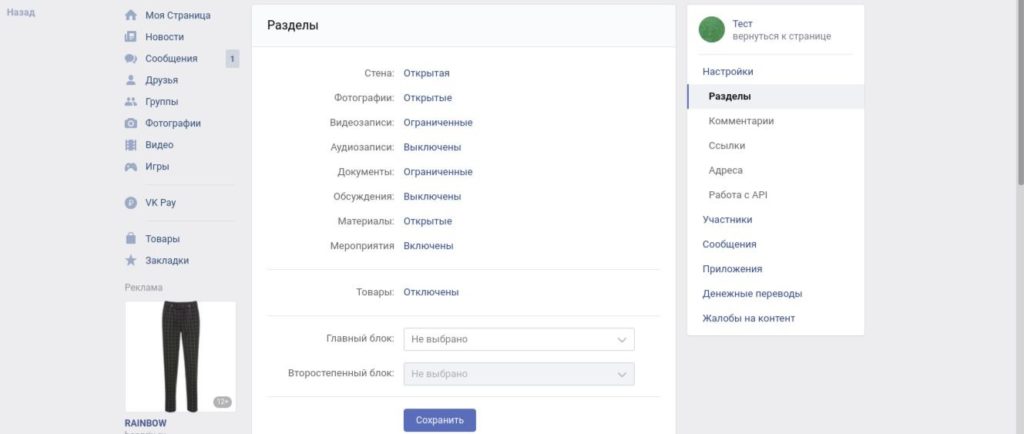Open the 'Комментарии' settings tab

[741, 121]
